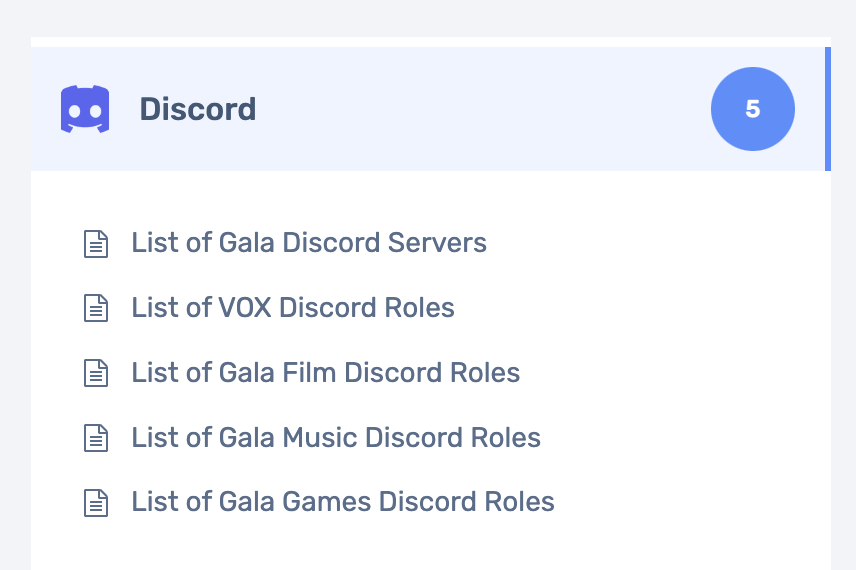The width and height of the screenshot is (856, 570).
Task: Open List of Gala Discord Servers article
Action: coord(309,243)
